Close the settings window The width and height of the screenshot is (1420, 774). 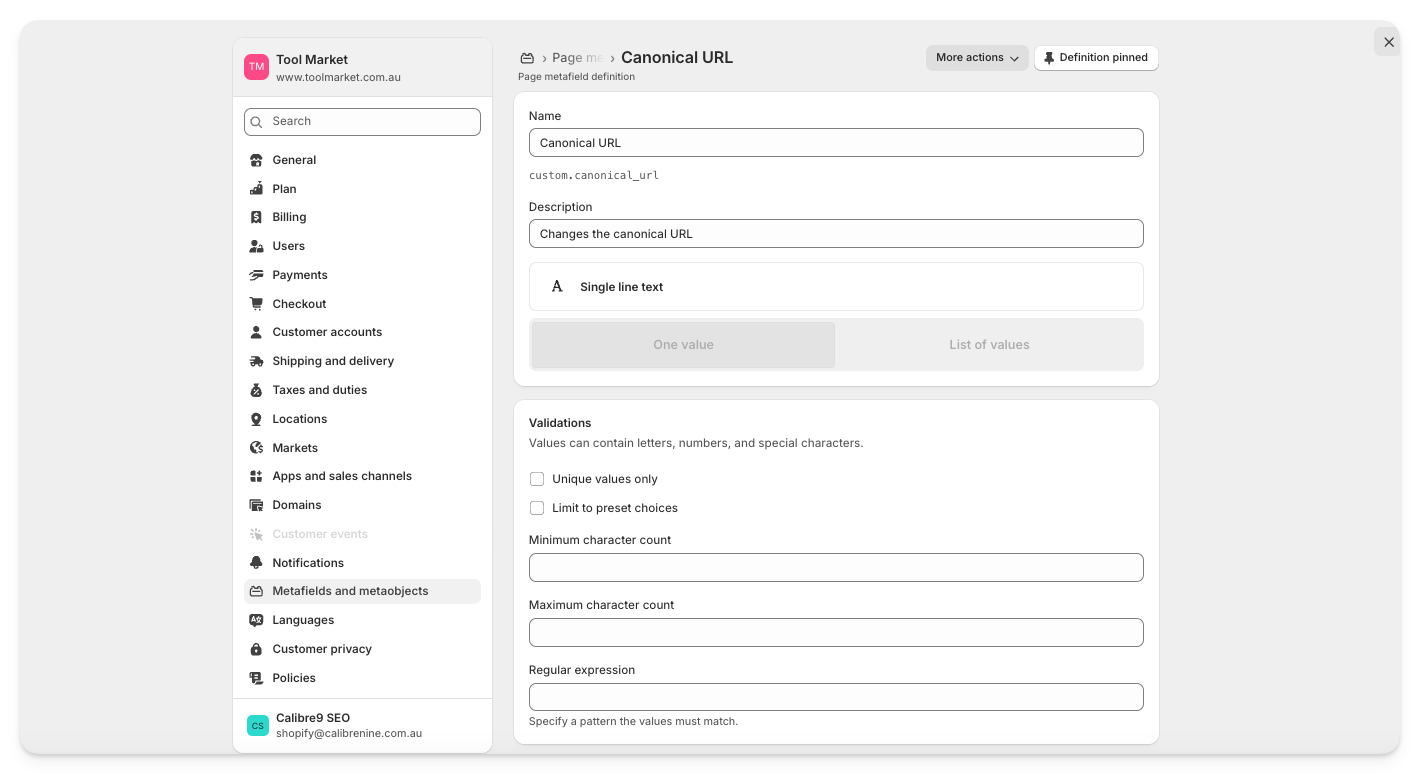point(1388,42)
